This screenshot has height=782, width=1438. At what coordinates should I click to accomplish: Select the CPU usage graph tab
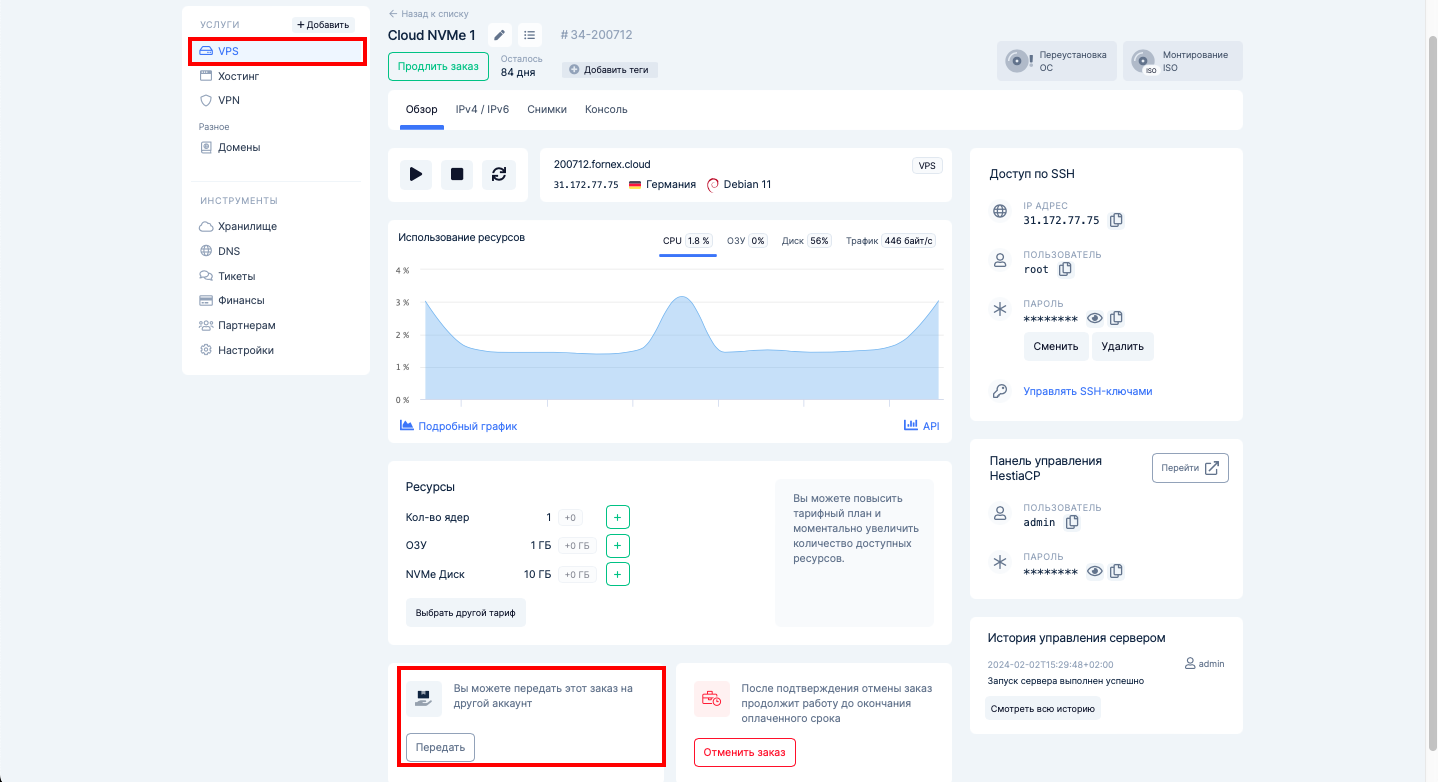tap(687, 241)
